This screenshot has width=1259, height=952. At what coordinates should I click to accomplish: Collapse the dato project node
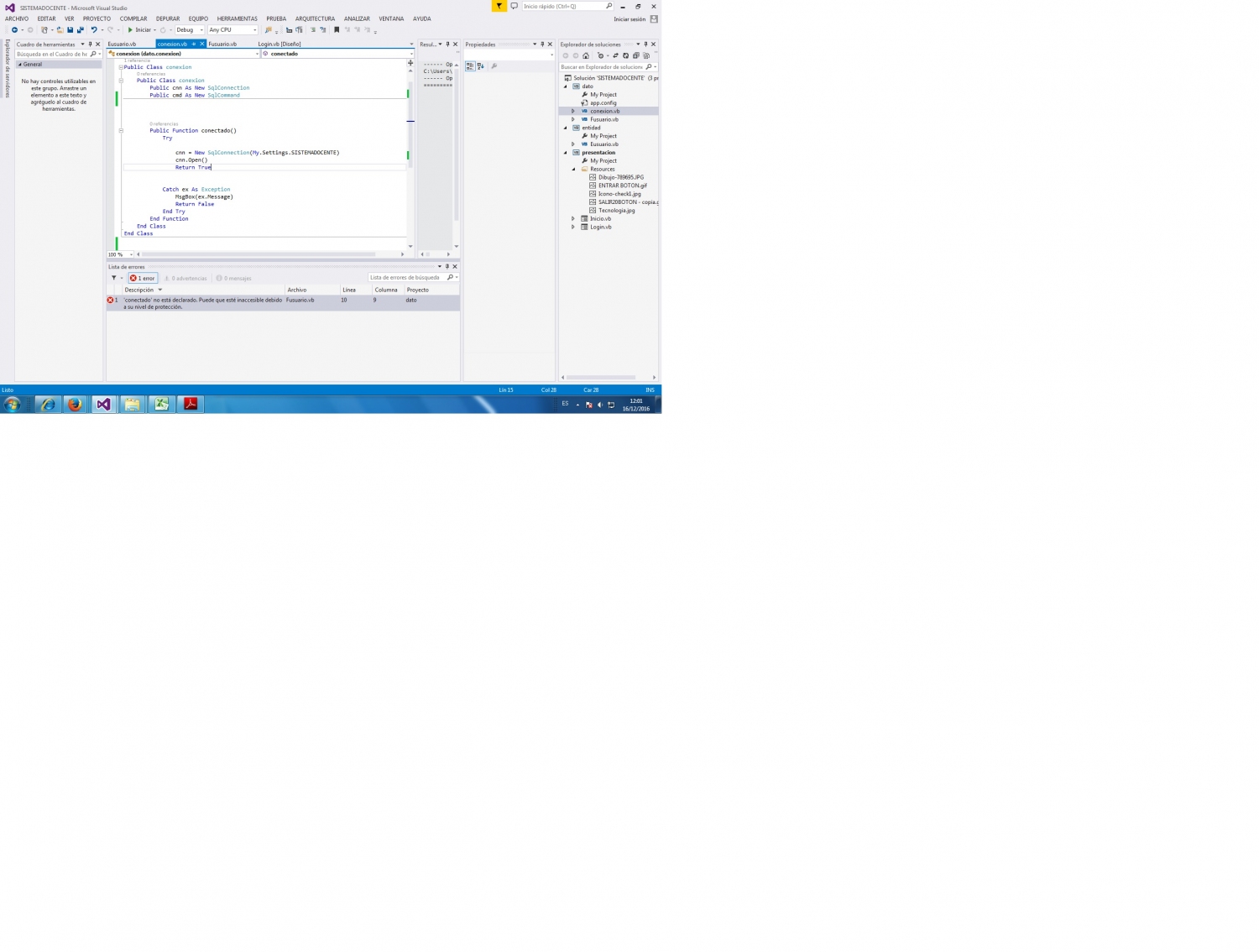pos(565,86)
